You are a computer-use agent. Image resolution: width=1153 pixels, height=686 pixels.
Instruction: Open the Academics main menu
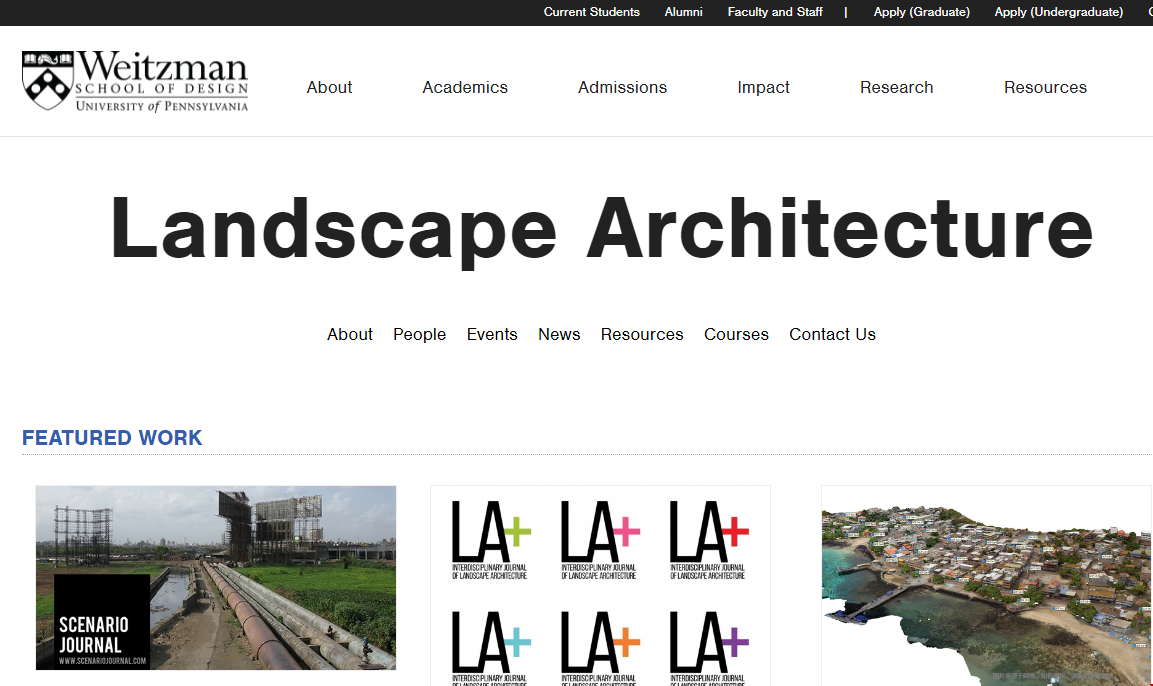465,87
